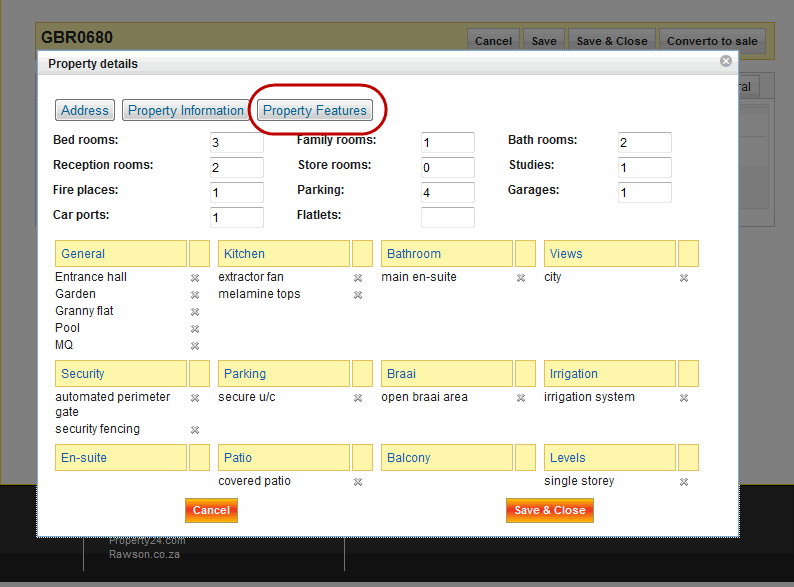The image size is (794, 587).
Task: Click the small box beside Kitchen header
Action: 362,254
